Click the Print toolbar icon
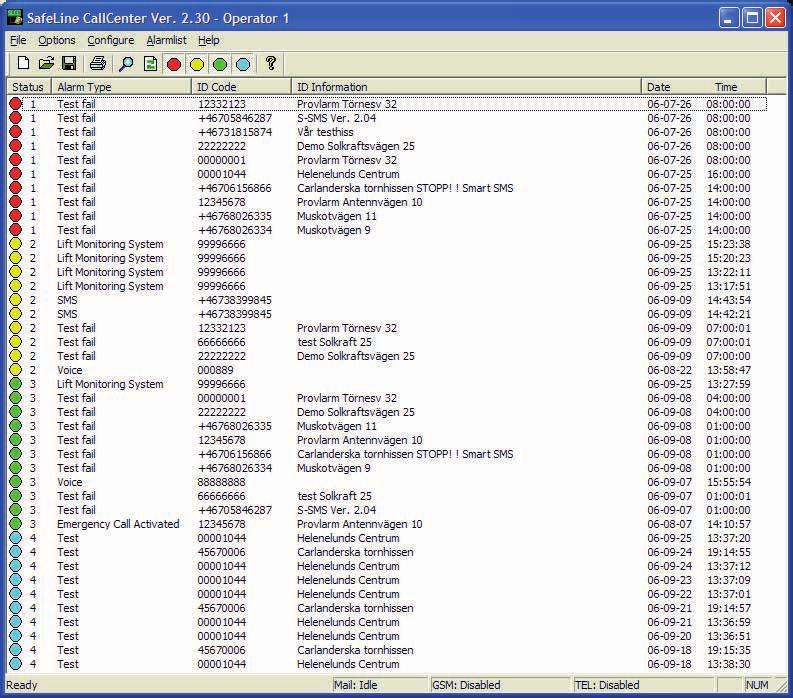The width and height of the screenshot is (793, 698). click(x=98, y=64)
